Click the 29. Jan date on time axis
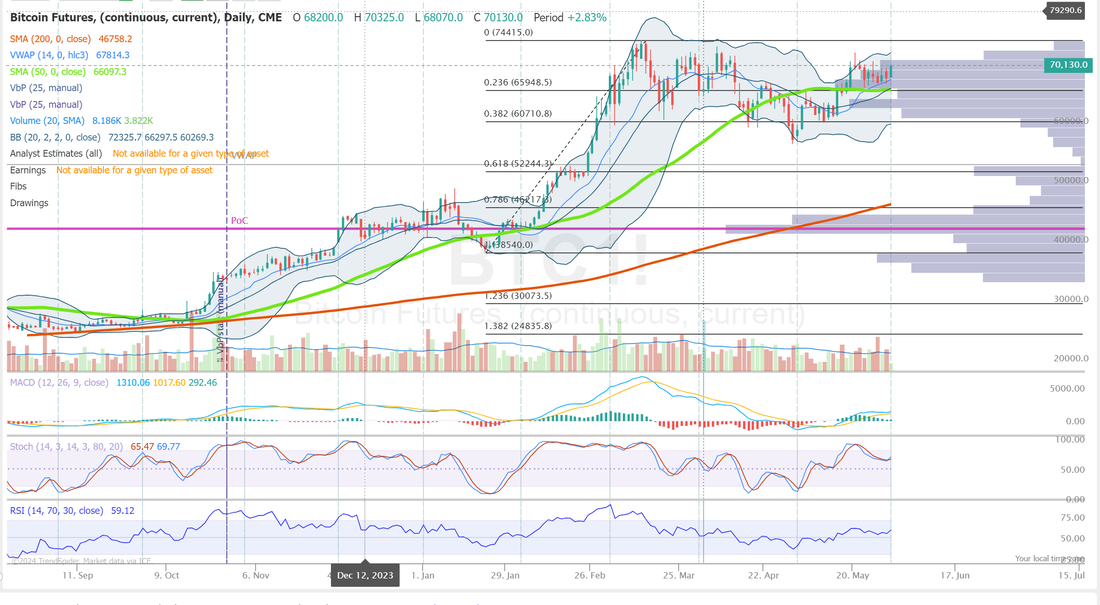The image size is (1100, 605). (505, 575)
